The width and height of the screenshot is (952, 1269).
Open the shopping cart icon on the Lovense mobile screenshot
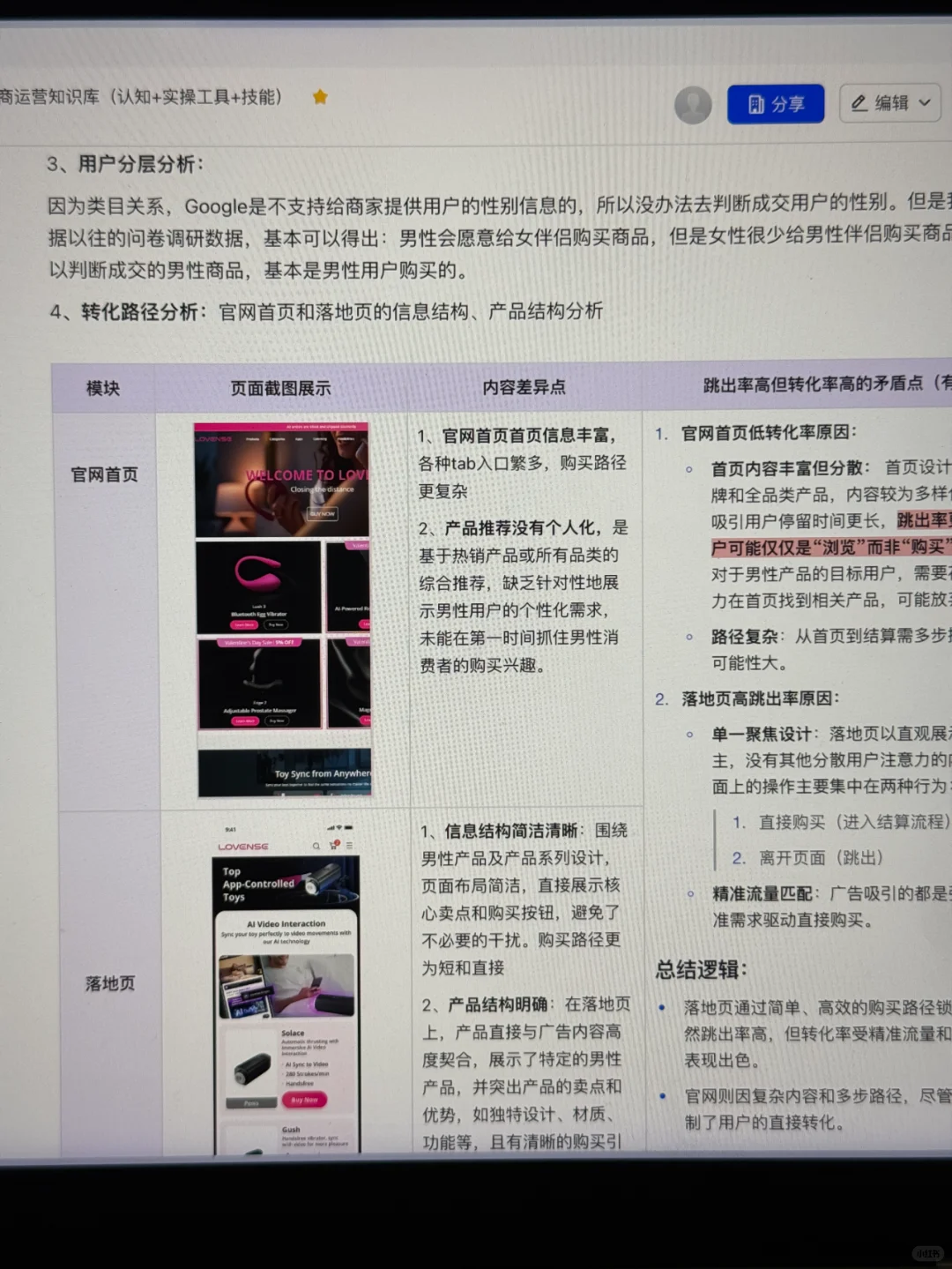point(334,846)
